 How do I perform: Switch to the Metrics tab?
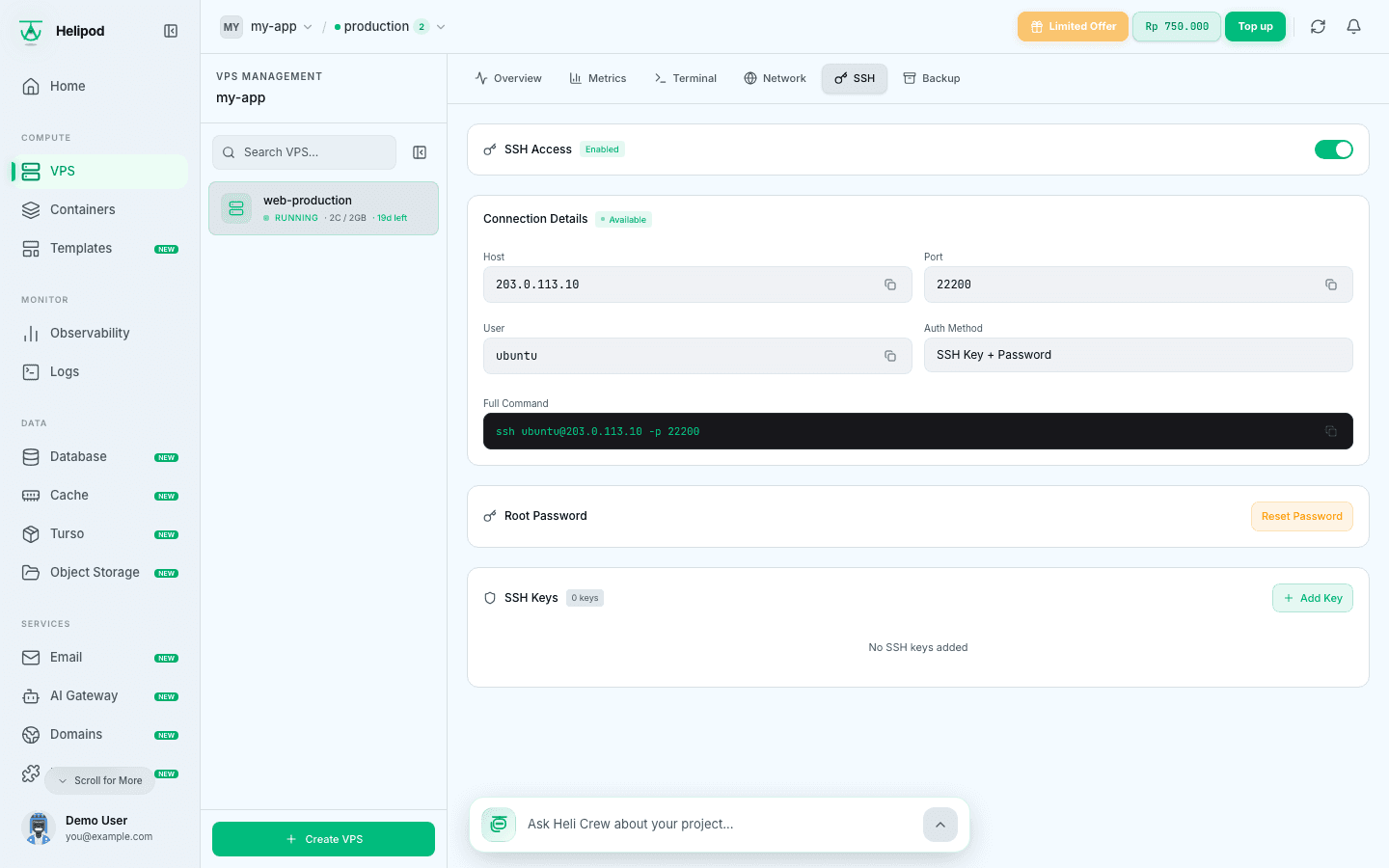[598, 78]
